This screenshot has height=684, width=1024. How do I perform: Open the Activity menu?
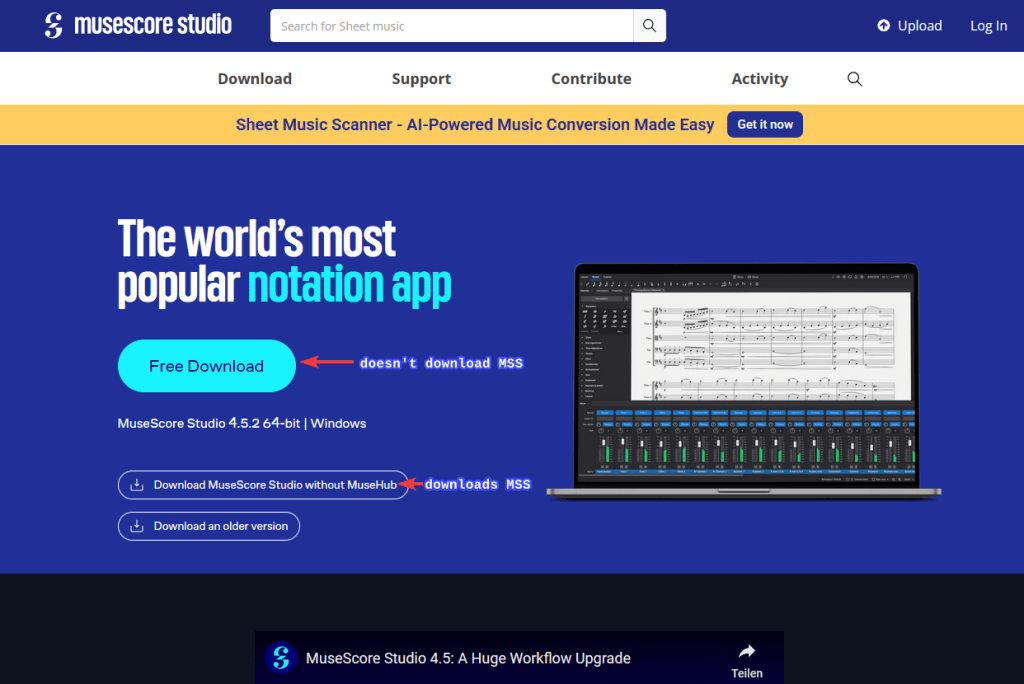click(759, 79)
